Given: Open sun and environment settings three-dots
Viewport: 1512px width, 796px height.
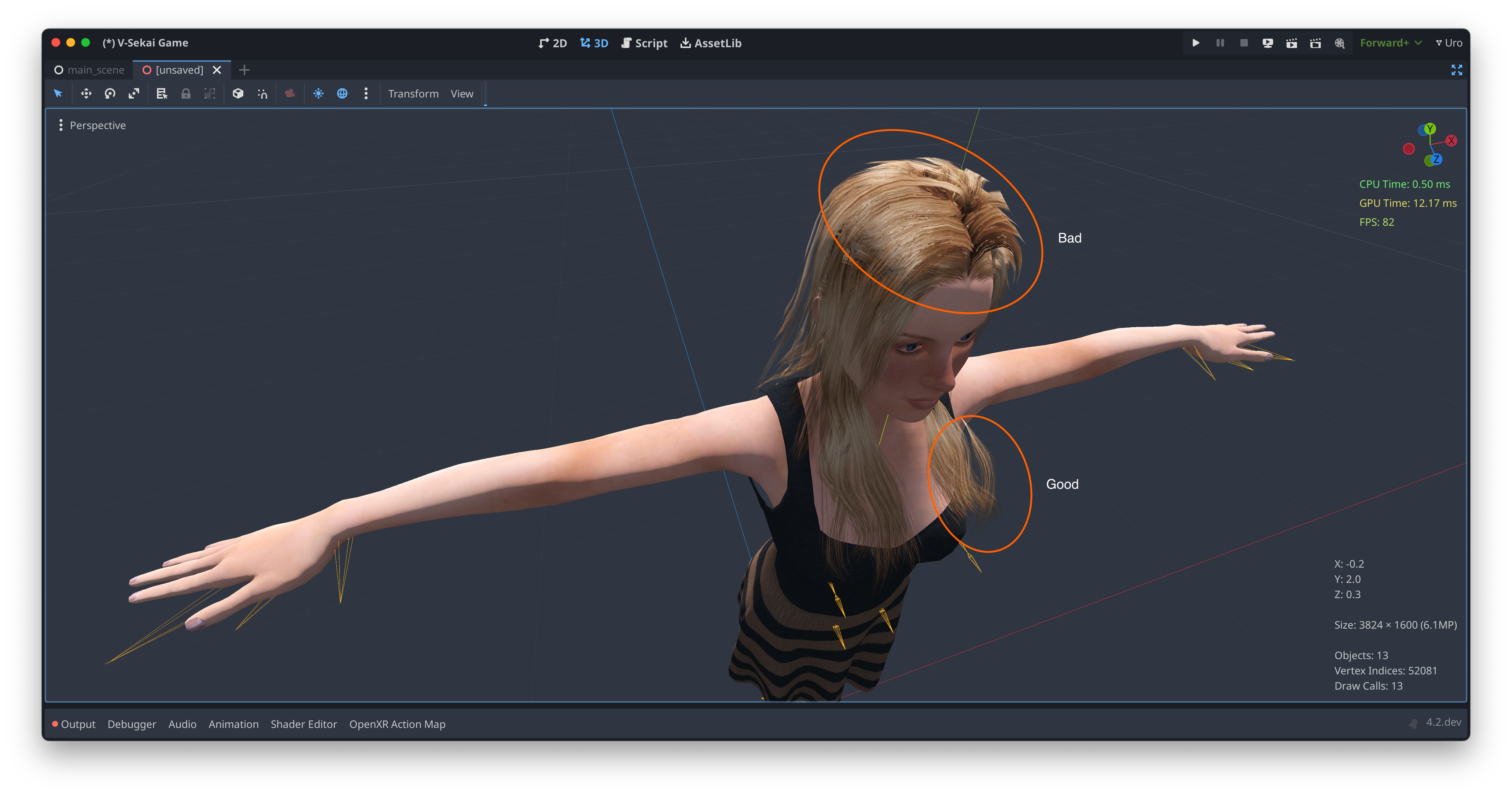Looking at the screenshot, I should (x=366, y=93).
